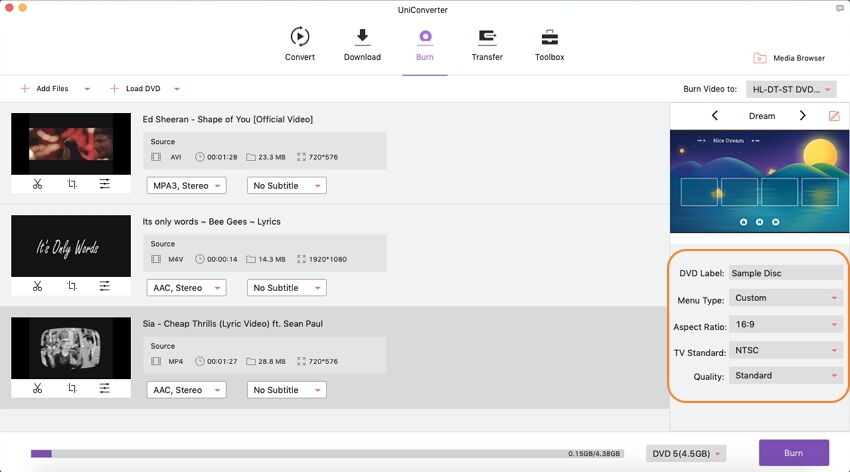Image resolution: width=850 pixels, height=472 pixels.
Task: Open effects settings for Its only words video
Action: [x=105, y=286]
